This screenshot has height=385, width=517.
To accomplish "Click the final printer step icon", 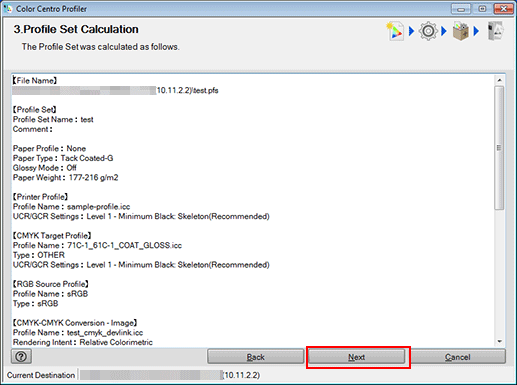I will tap(495, 31).
